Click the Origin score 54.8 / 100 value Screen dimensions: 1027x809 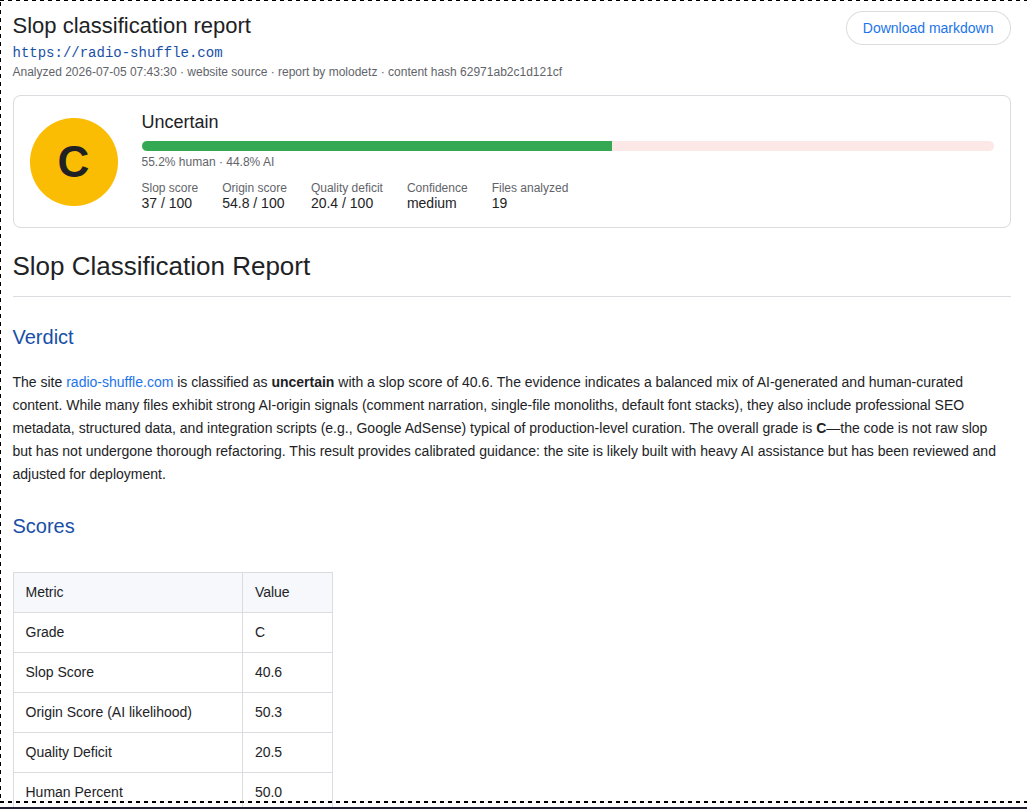coord(253,203)
